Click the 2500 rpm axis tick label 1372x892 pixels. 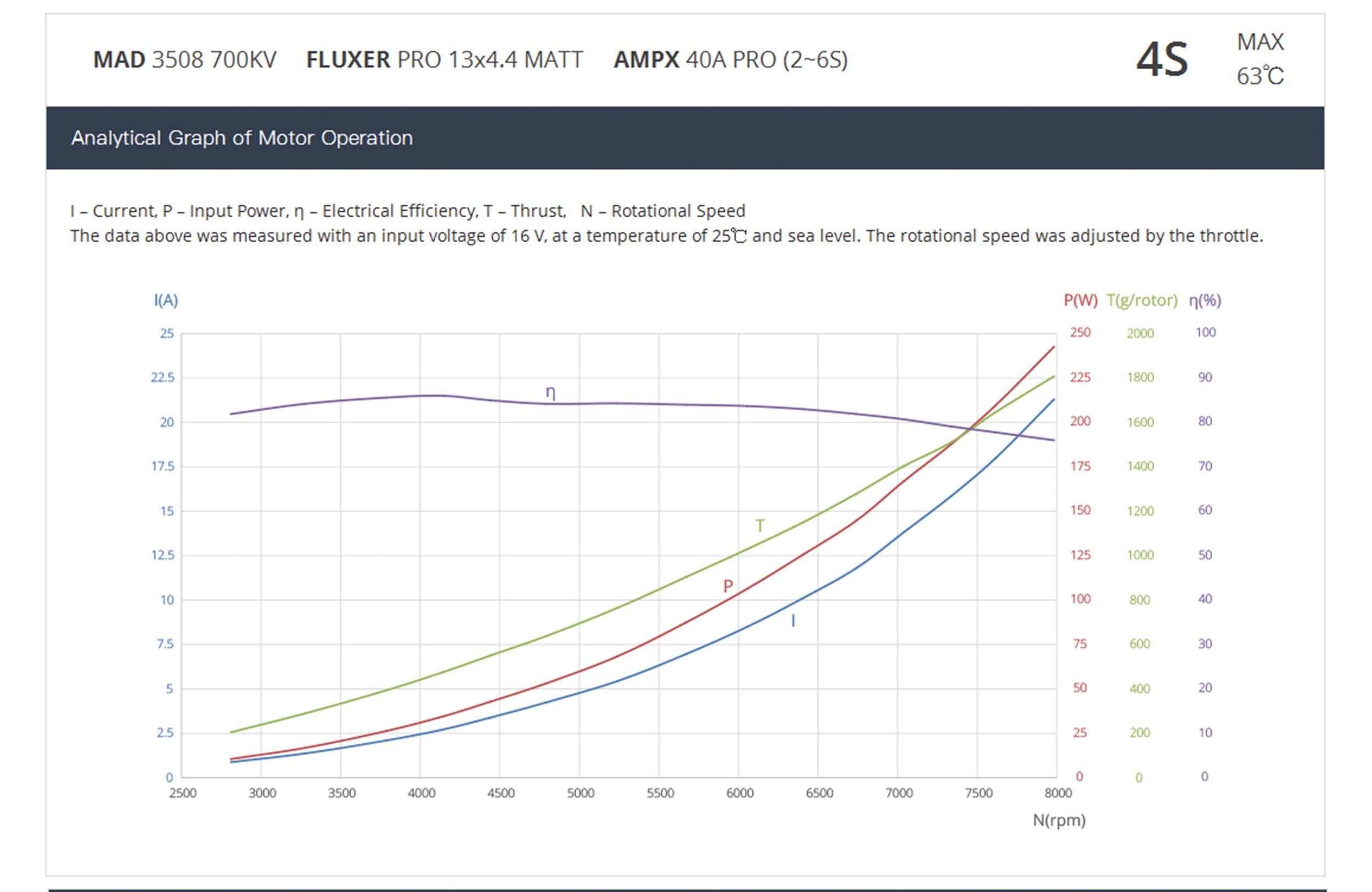[182, 793]
